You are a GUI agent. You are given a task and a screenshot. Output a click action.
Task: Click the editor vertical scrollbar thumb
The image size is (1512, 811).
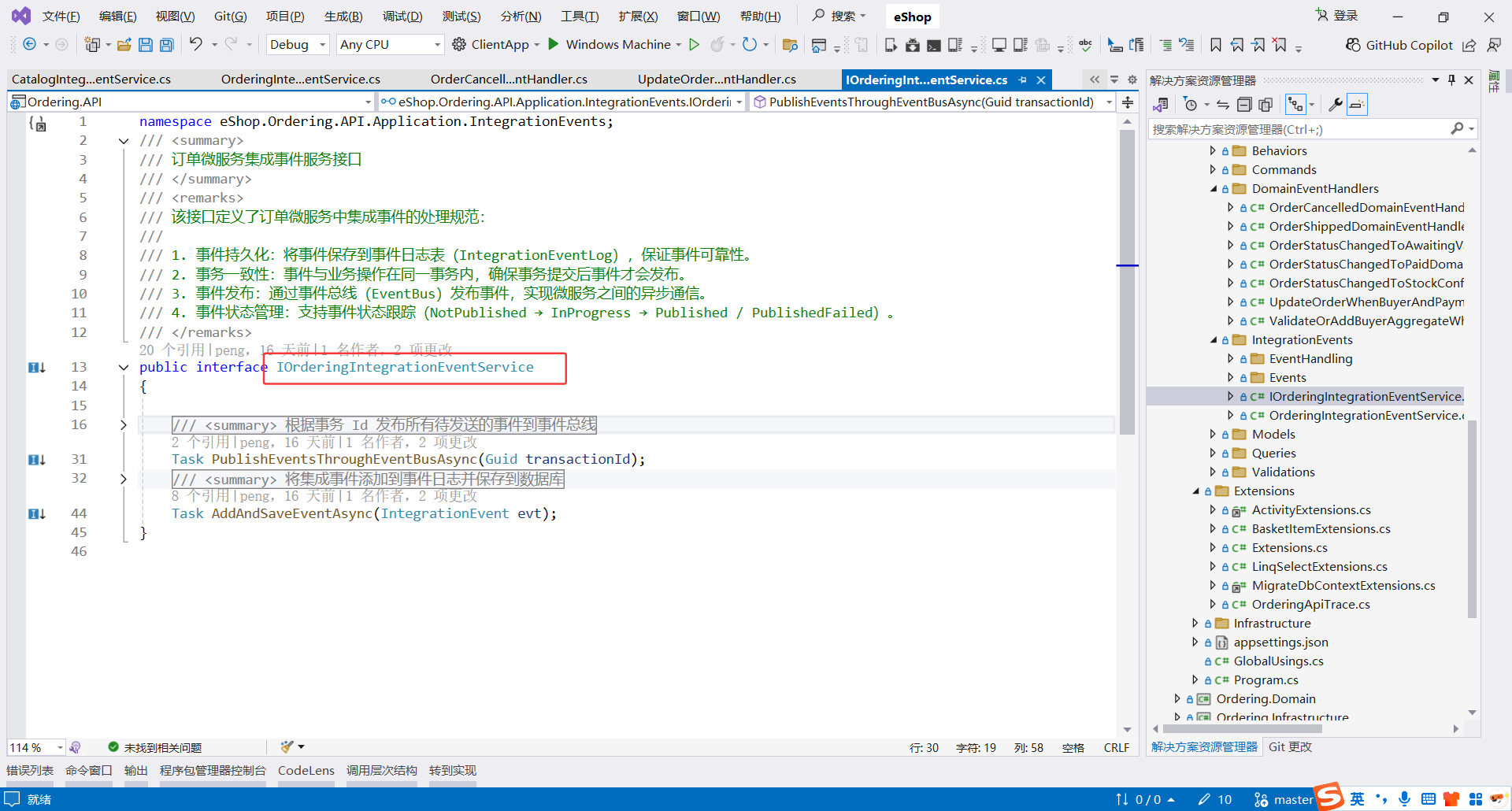point(1128,281)
